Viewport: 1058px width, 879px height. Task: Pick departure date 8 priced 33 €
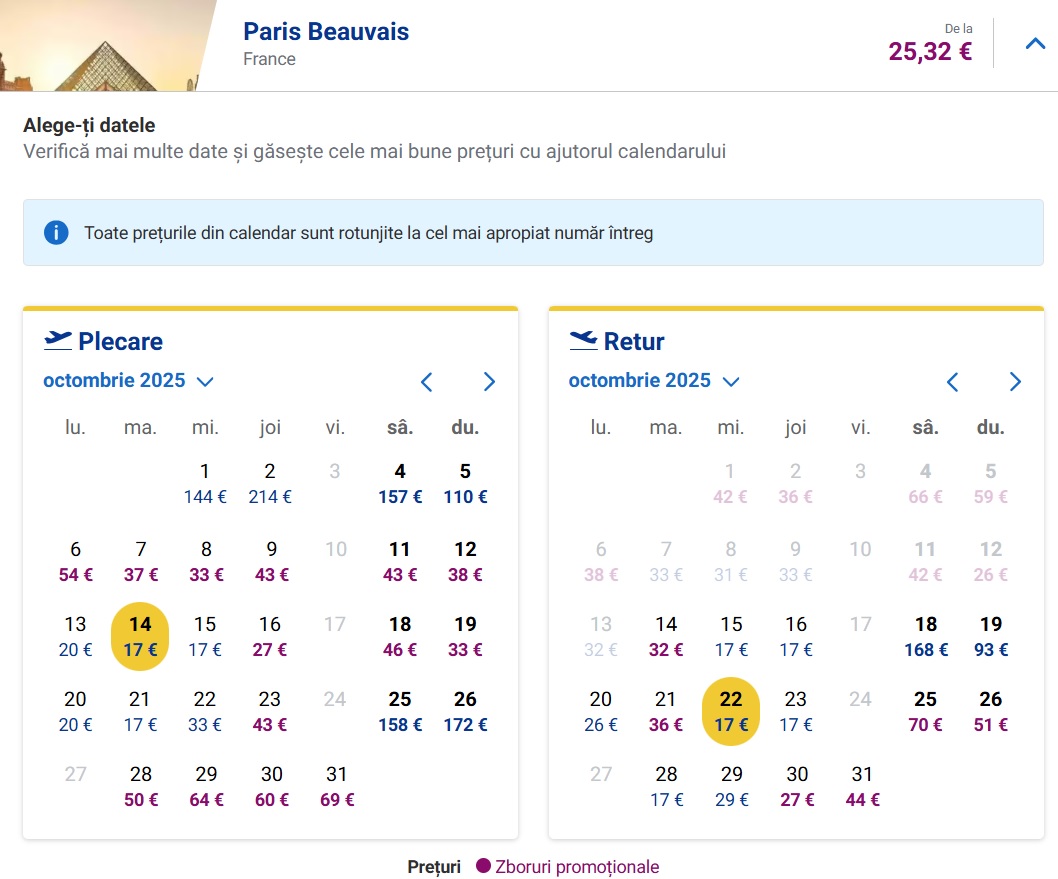[x=205, y=561]
